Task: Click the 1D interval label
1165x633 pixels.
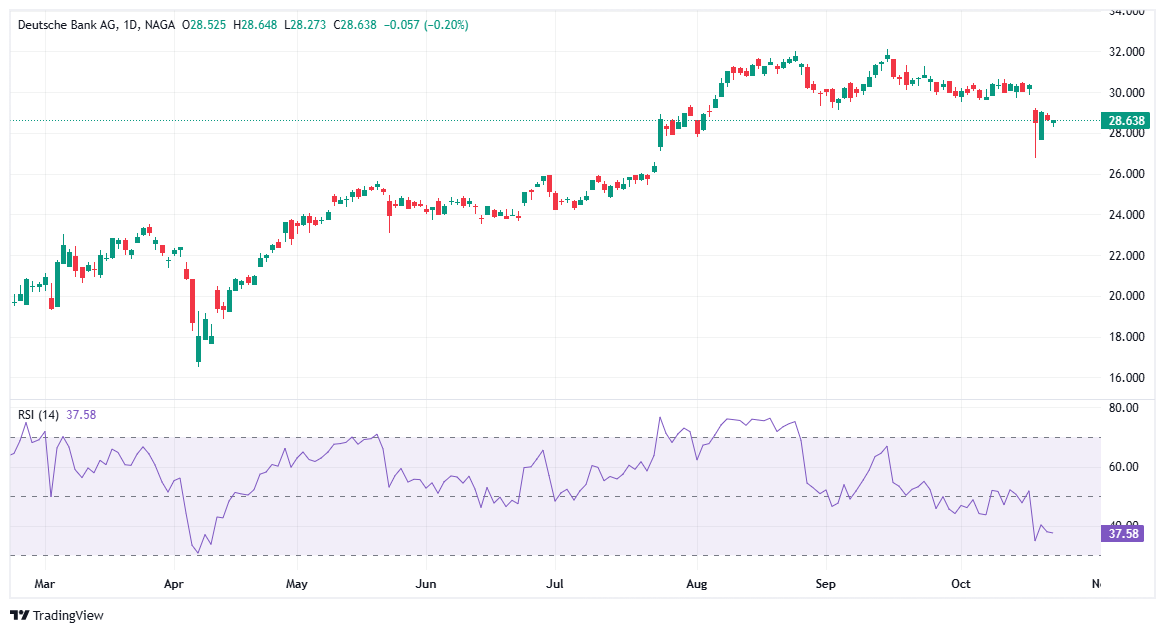Action: click(x=131, y=25)
